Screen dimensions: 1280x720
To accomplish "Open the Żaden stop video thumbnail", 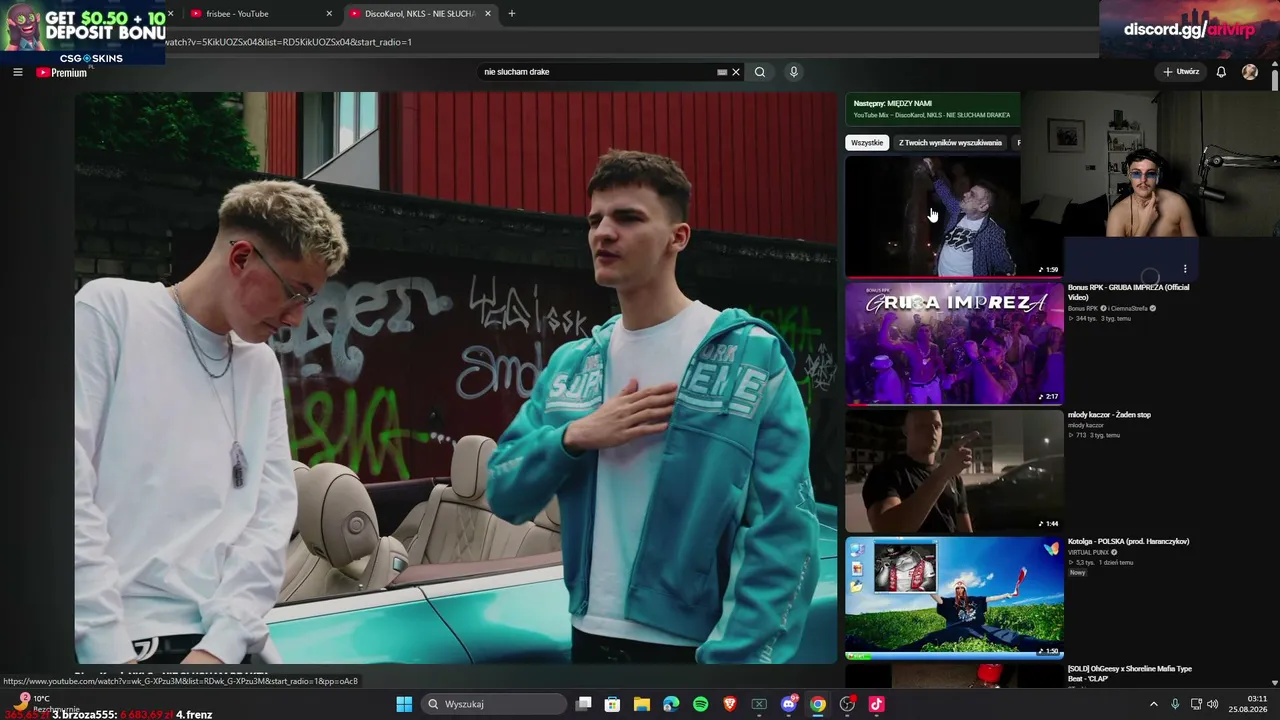I will coord(954,471).
